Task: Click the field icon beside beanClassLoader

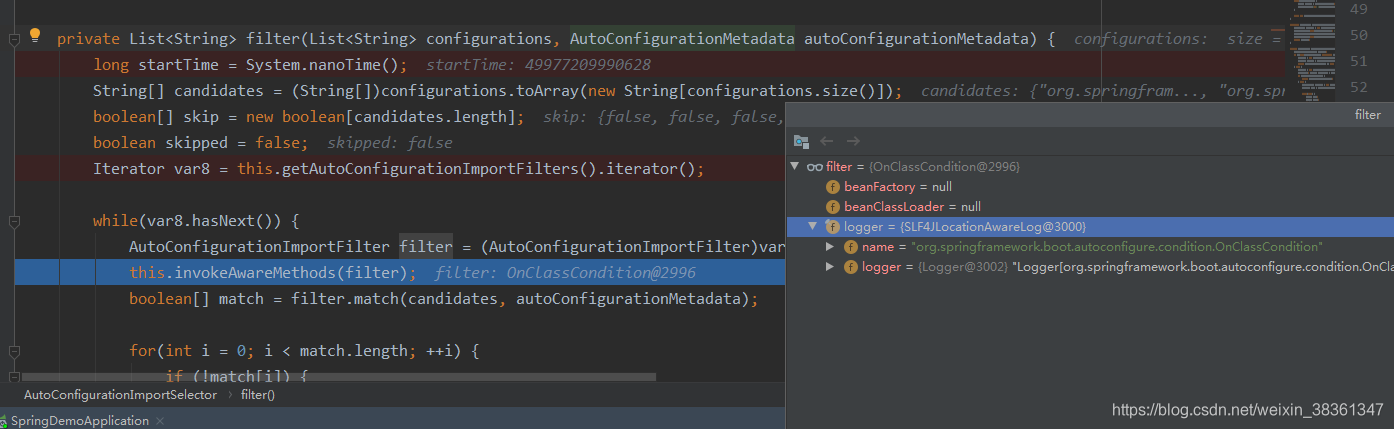Action: coord(832,207)
